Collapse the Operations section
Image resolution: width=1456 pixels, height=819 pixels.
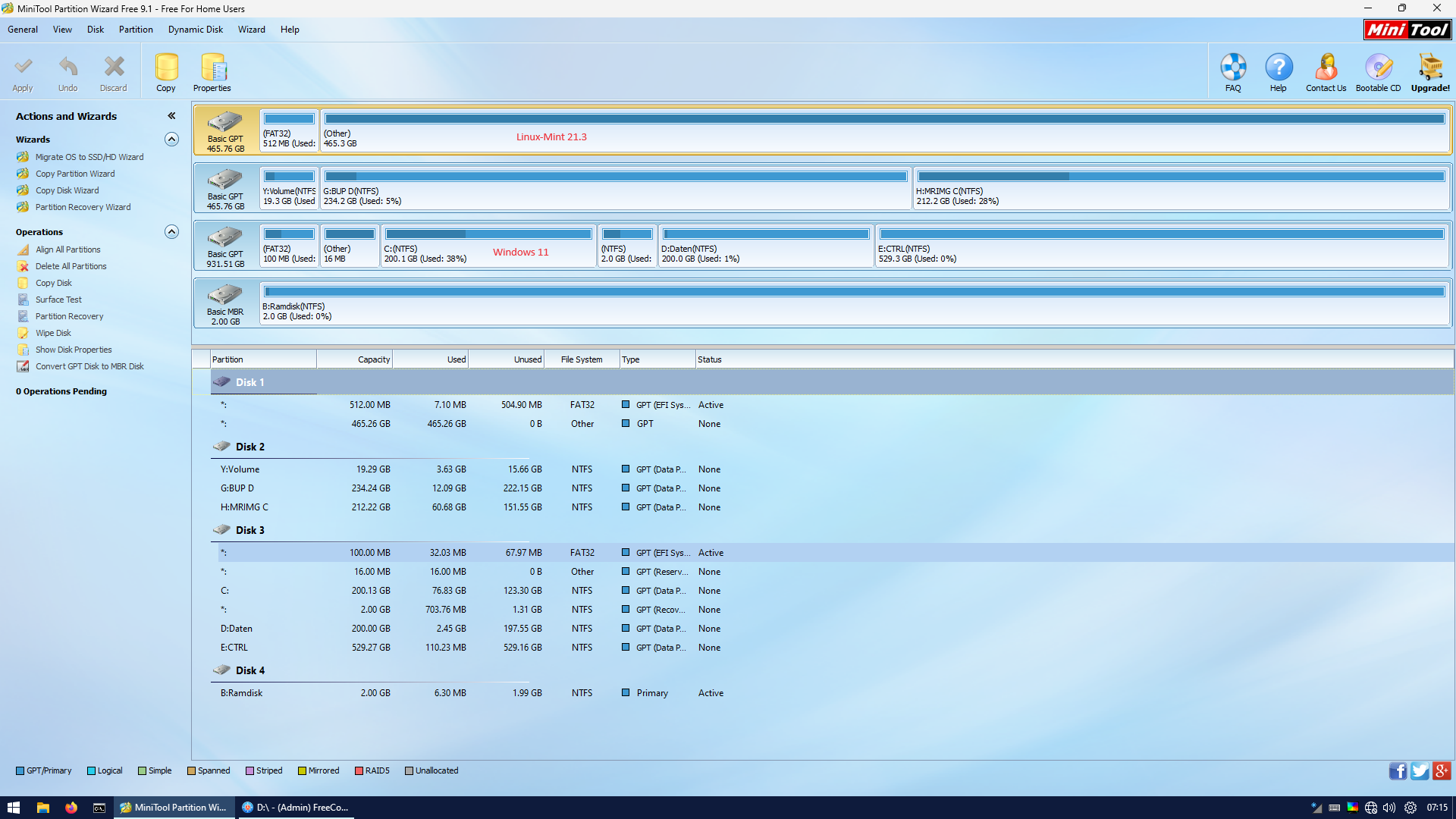pos(171,232)
